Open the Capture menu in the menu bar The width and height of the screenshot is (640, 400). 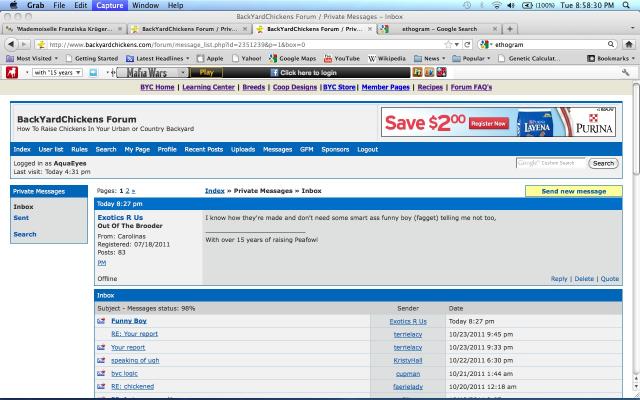[109, 5]
